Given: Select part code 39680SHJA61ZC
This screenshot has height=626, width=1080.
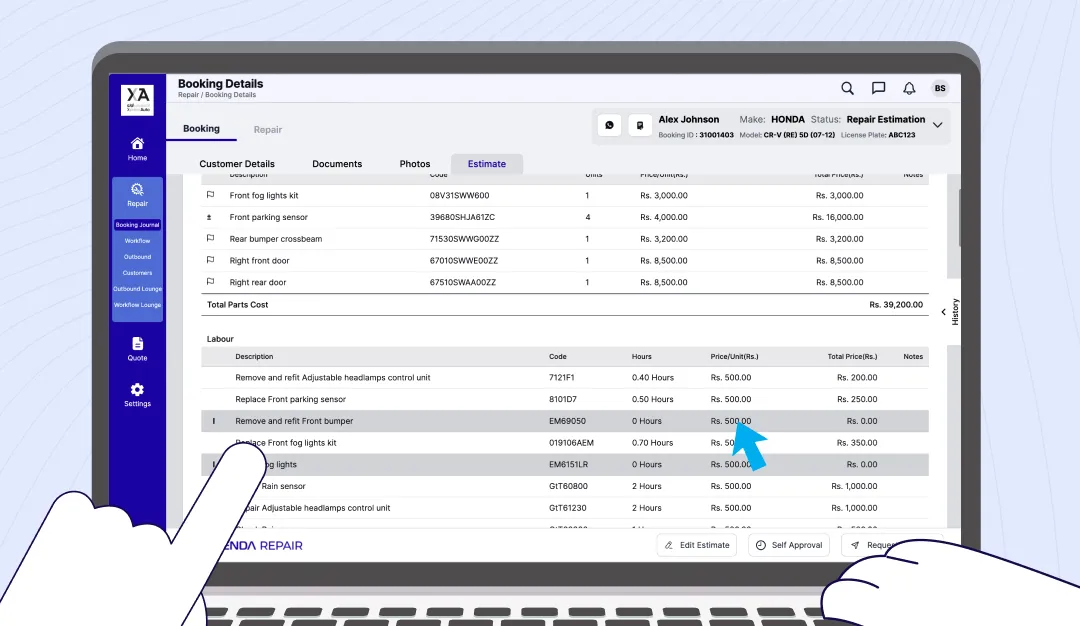Looking at the screenshot, I should pyautogui.click(x=462, y=217).
